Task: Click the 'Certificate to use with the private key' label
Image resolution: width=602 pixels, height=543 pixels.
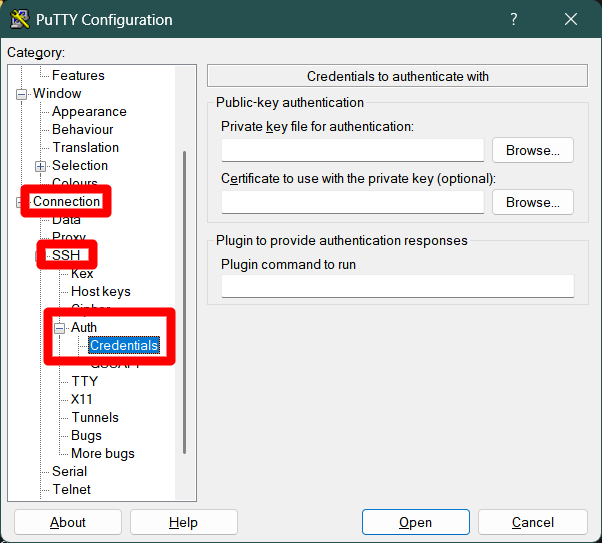Action: pyautogui.click(x=359, y=179)
